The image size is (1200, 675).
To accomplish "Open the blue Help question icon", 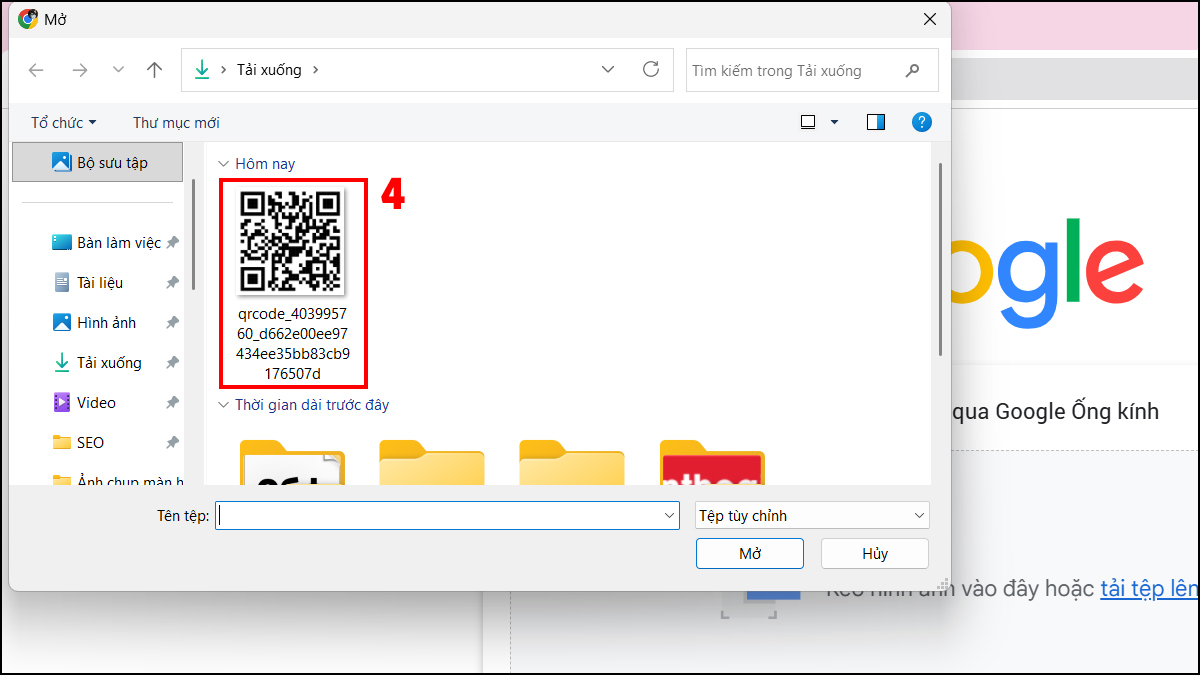I will click(x=922, y=122).
